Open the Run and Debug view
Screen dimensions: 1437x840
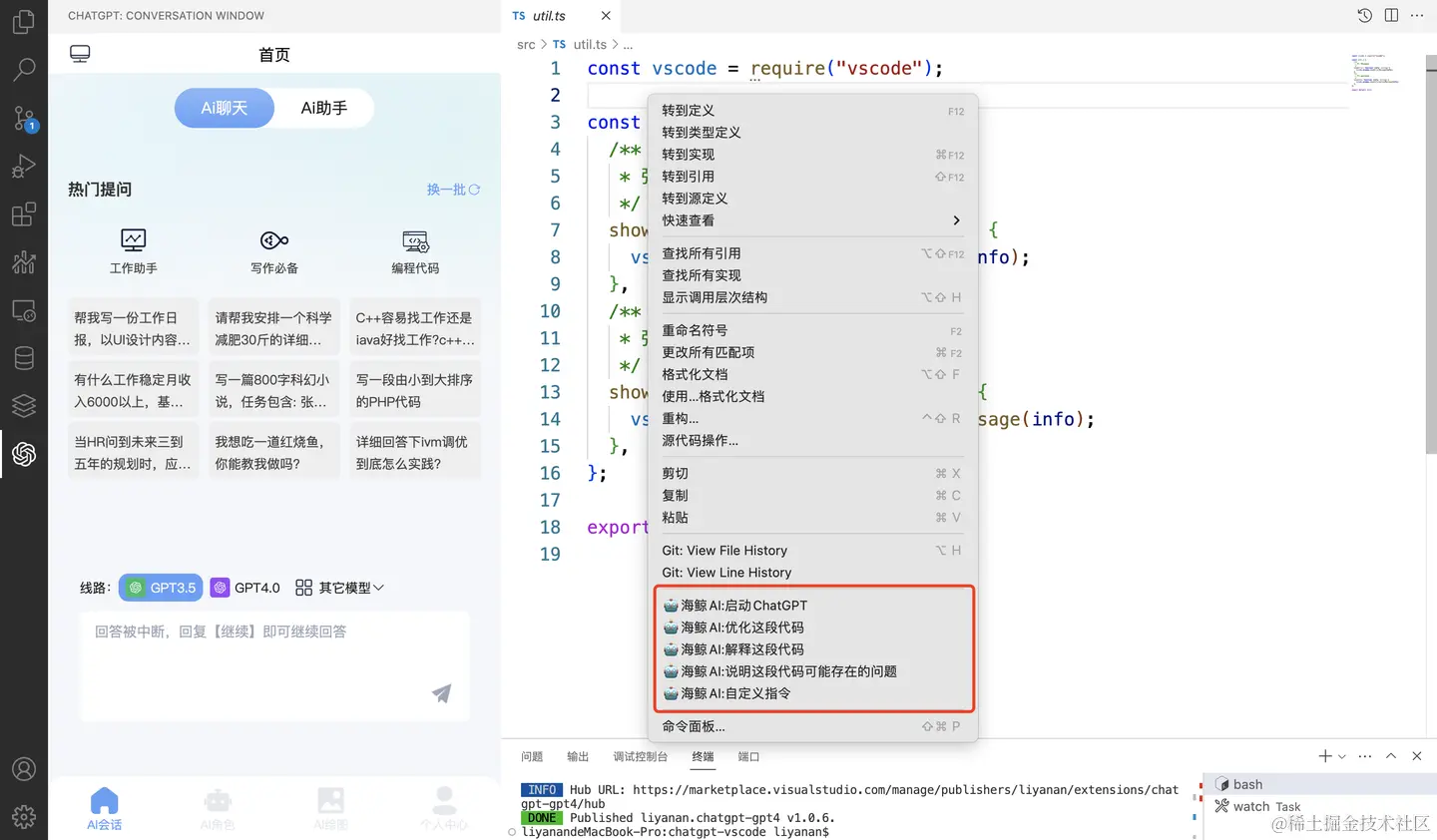pos(24,166)
